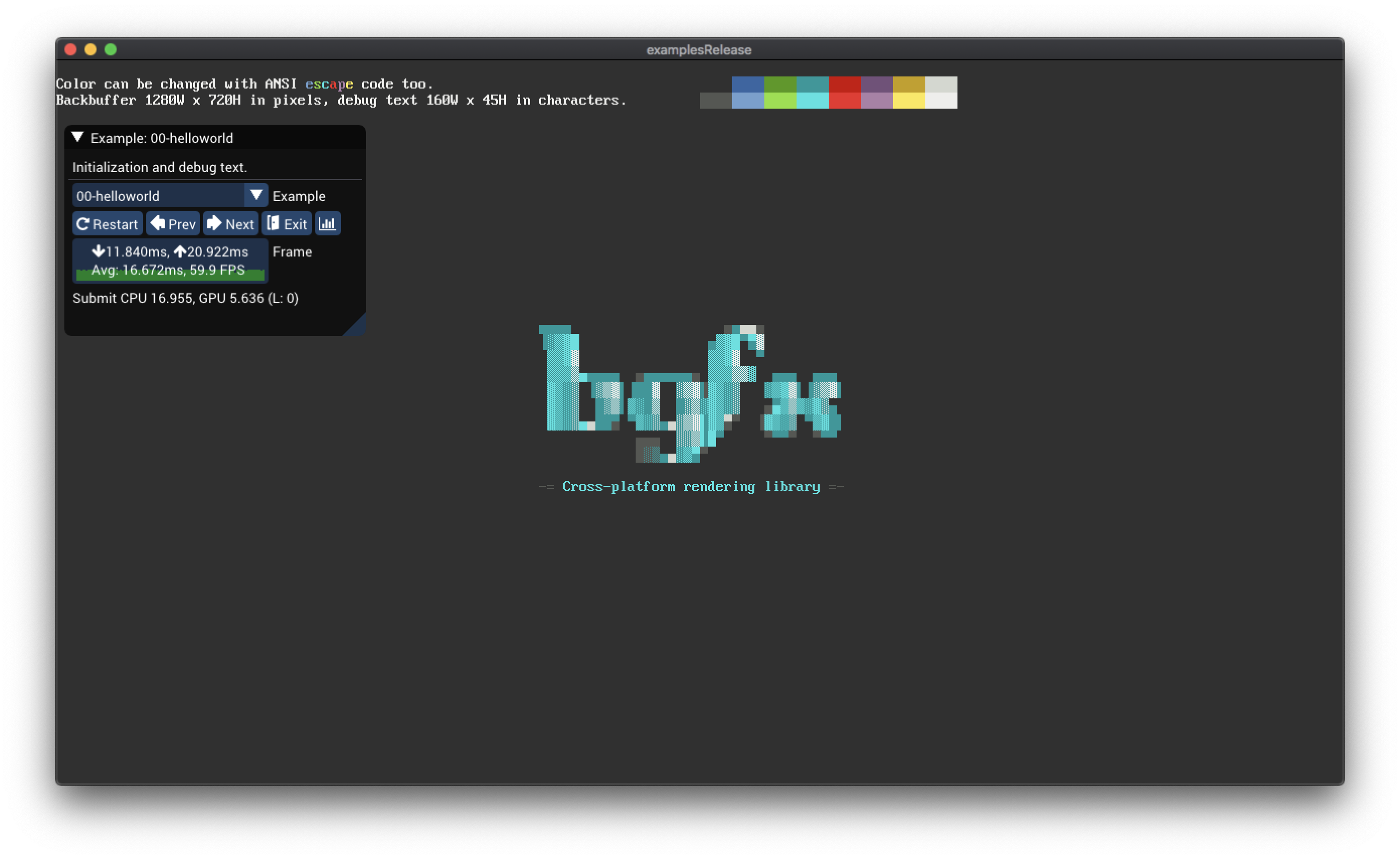Viewport: 1400px width, 859px height.
Task: Click the Exit button
Action: pos(287,224)
